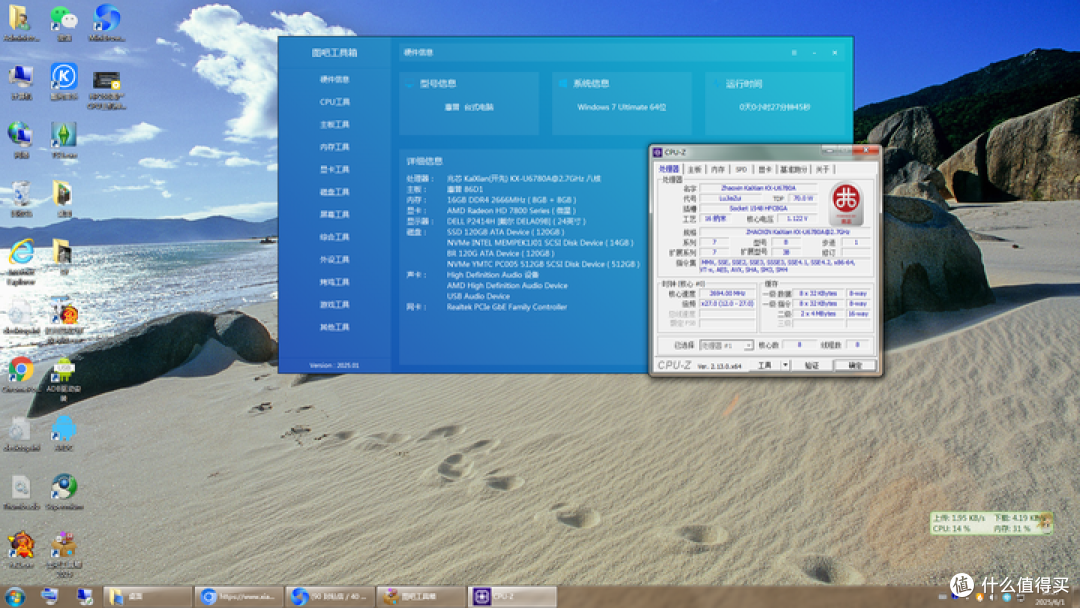The image size is (1080, 608).
Task: Open the Administrator folder icon on the desktop
Action: pos(21,23)
